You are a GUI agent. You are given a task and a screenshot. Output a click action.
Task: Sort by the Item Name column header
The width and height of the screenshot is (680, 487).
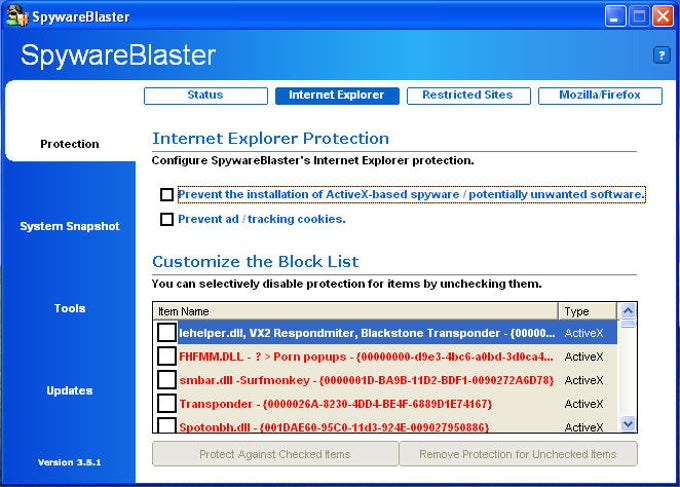point(356,311)
